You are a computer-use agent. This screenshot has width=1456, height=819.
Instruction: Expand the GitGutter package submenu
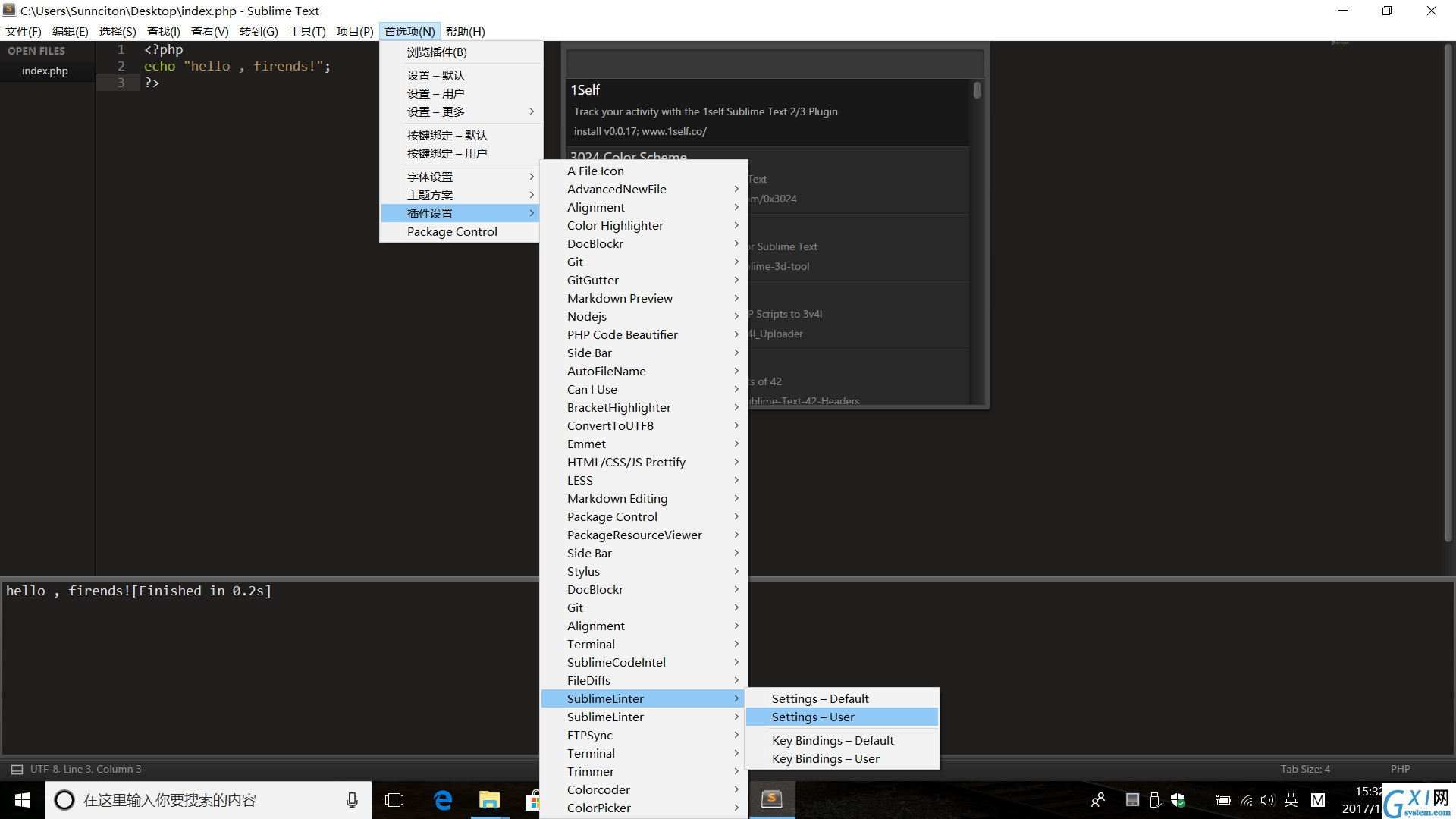pyautogui.click(x=645, y=280)
